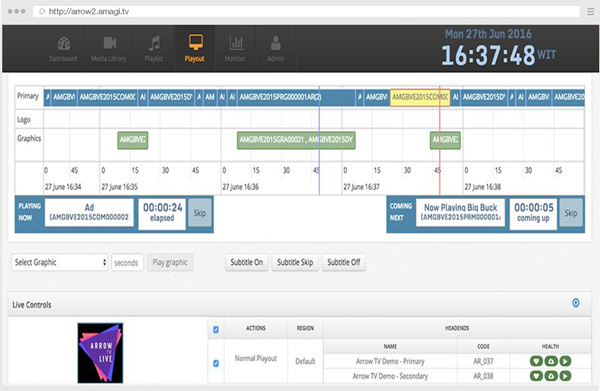This screenshot has height=391, width=600.
Task: Click the 00:00:05 coming up counter
Action: point(533,213)
